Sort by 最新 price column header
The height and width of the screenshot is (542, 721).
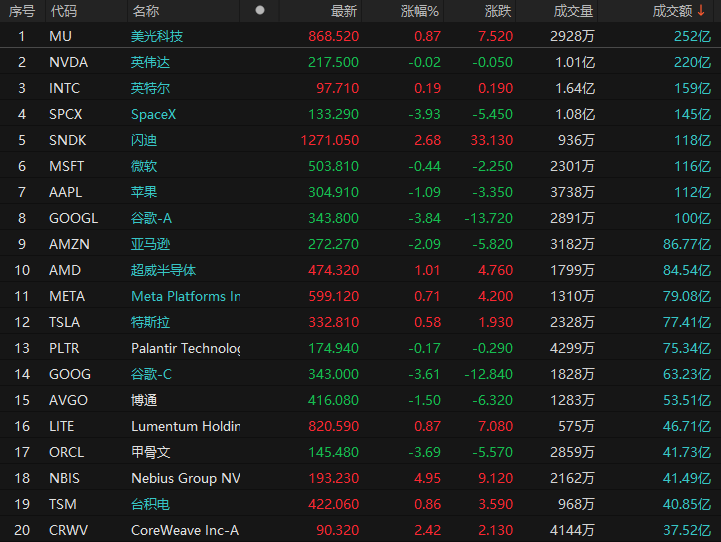coord(343,11)
